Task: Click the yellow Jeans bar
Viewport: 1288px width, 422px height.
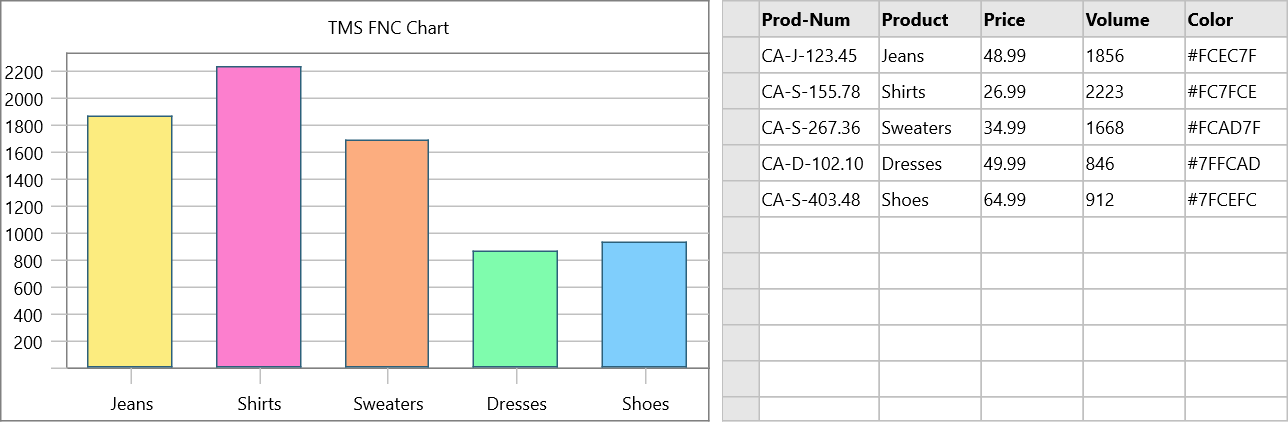Action: 130,242
